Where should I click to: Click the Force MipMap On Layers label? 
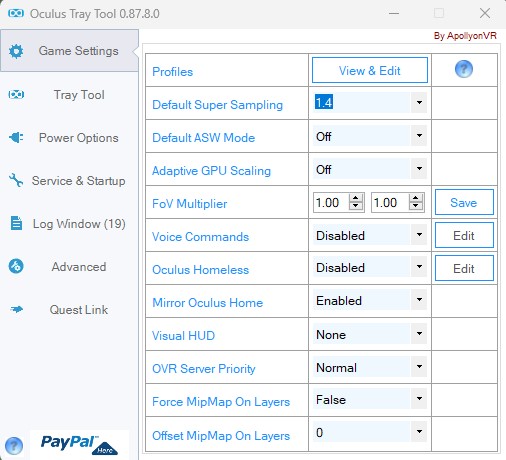(x=221, y=402)
